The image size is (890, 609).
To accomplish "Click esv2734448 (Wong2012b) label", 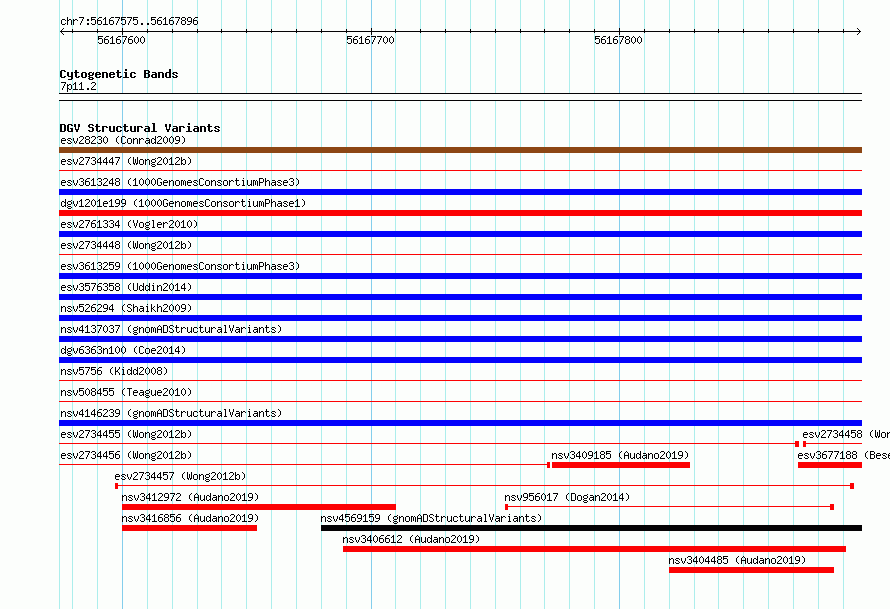I will pyautogui.click(x=126, y=245).
